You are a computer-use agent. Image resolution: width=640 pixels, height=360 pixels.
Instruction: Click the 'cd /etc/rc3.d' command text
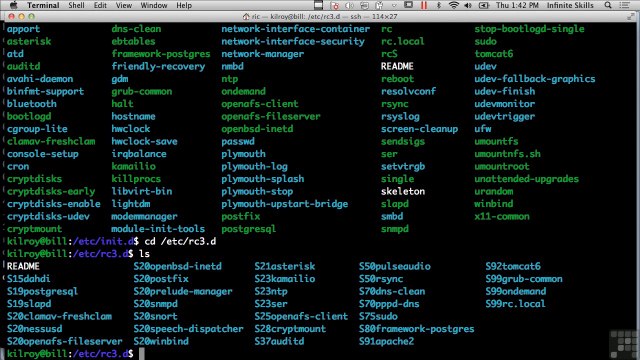coord(180,241)
